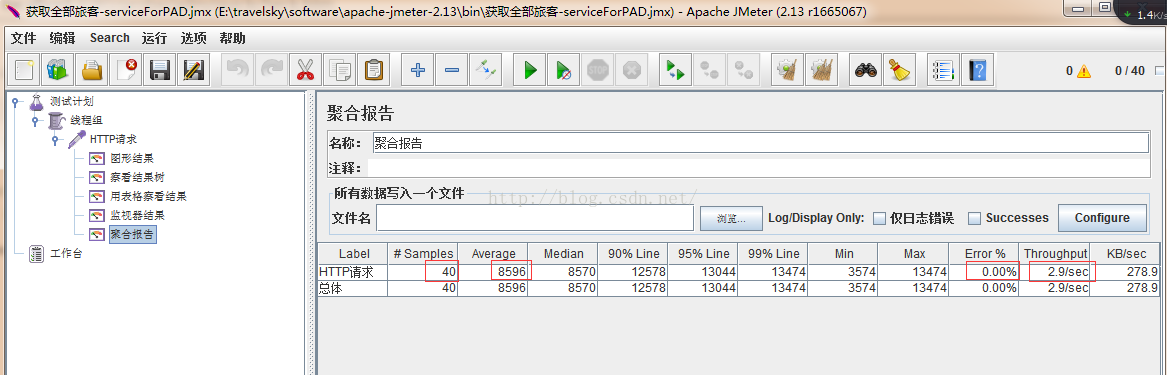
Task: Collapse the 测试计划 tree node toggle
Action: tap(15, 102)
